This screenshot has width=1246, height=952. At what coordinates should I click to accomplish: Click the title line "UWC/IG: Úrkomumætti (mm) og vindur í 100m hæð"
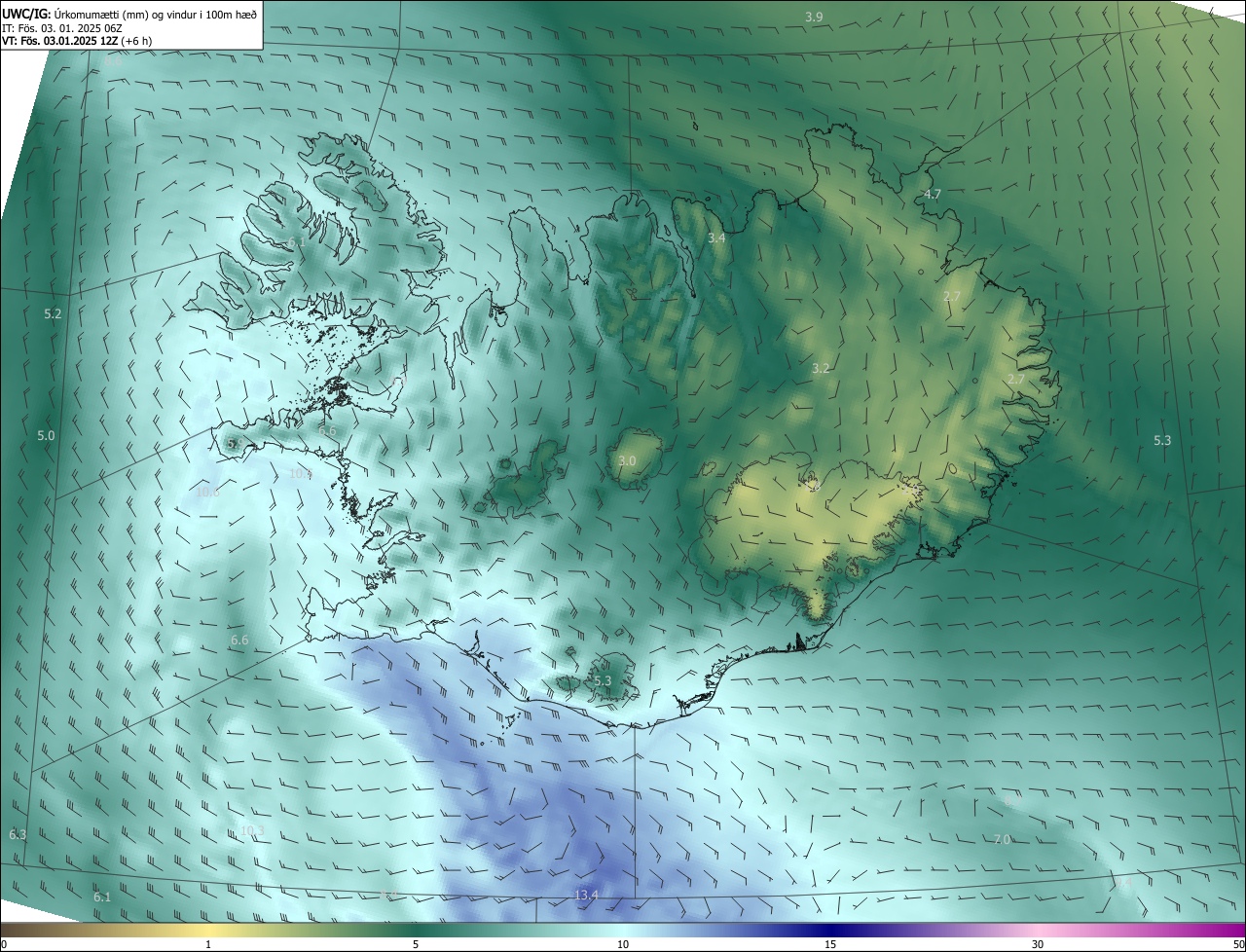coord(129,15)
